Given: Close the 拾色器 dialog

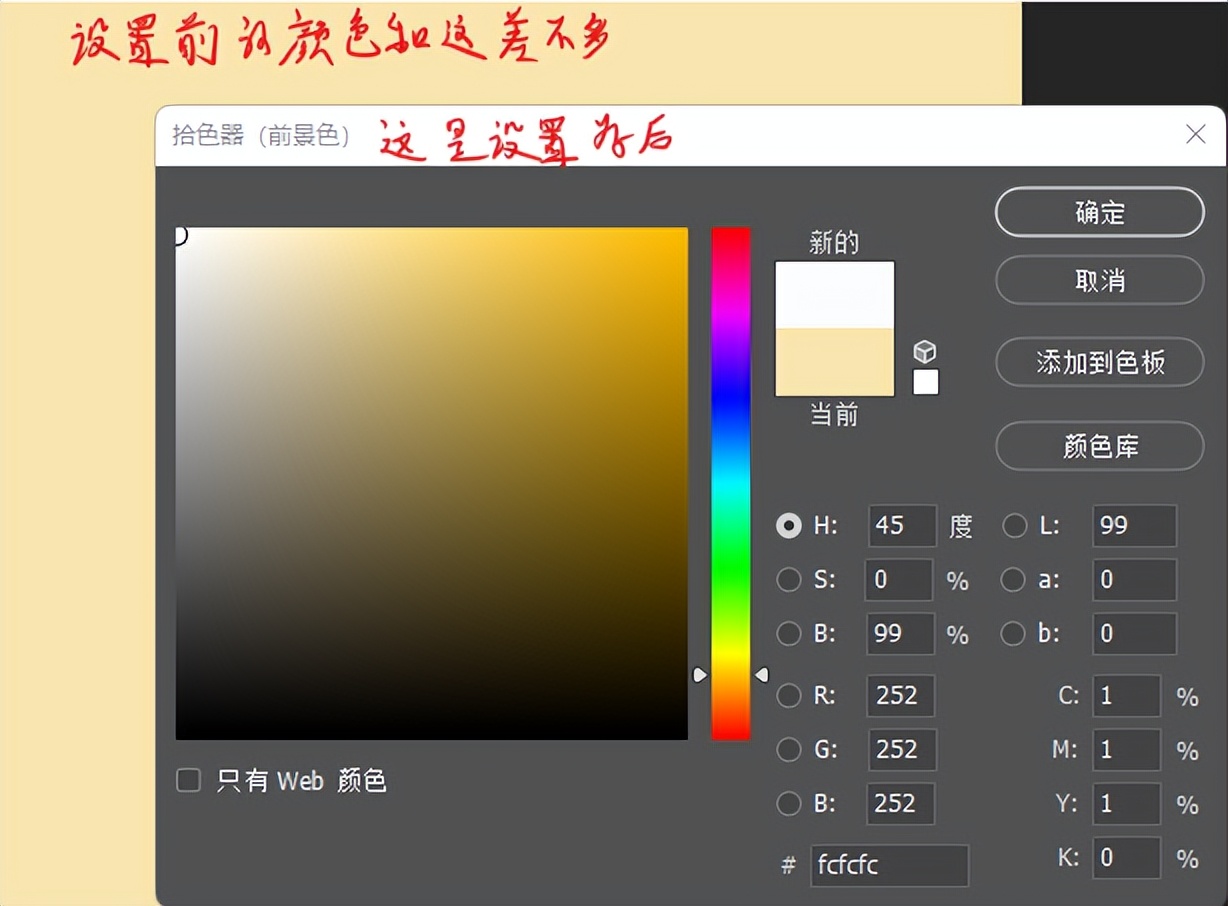Looking at the screenshot, I should click(1196, 134).
